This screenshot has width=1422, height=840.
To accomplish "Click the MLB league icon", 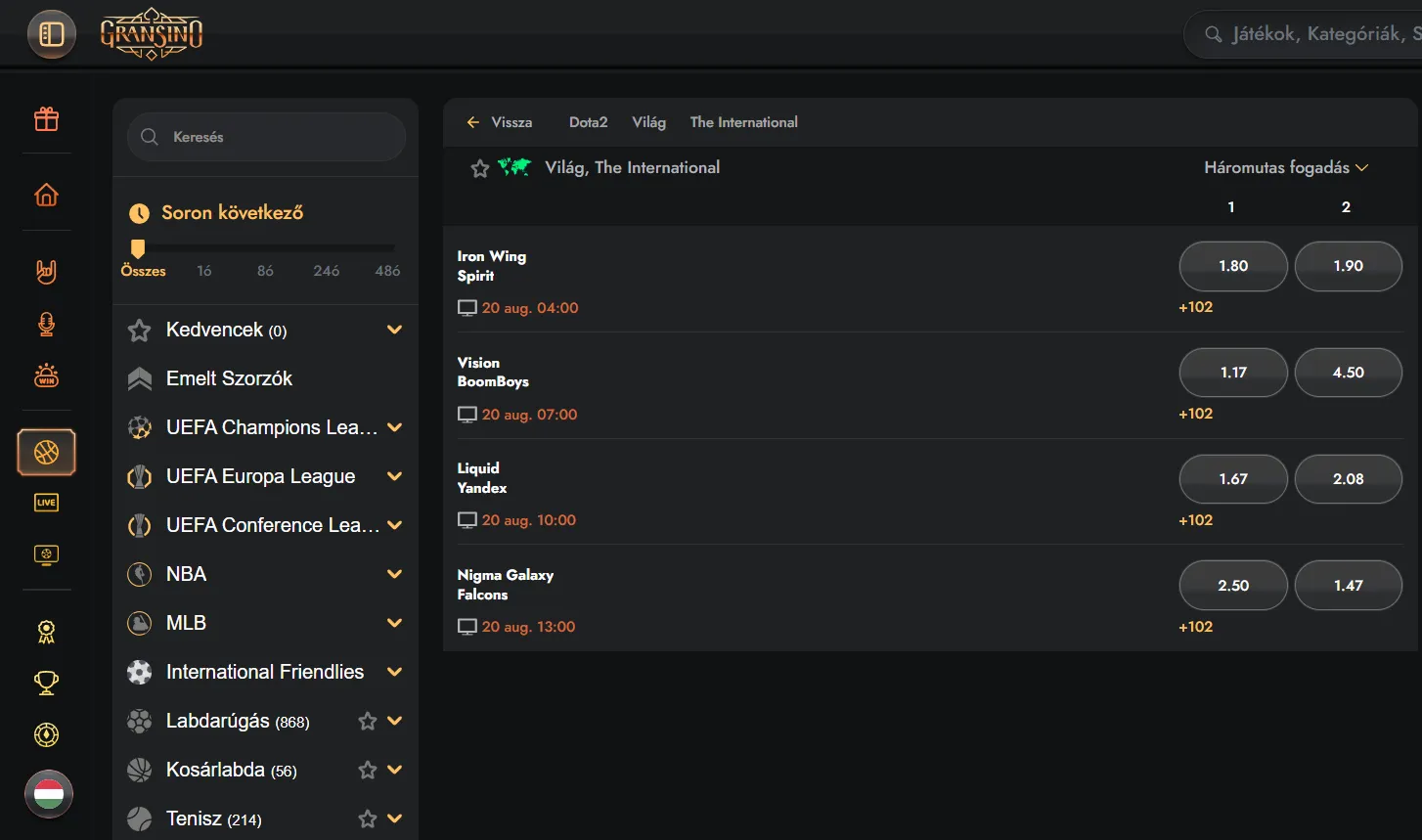I will tap(140, 623).
